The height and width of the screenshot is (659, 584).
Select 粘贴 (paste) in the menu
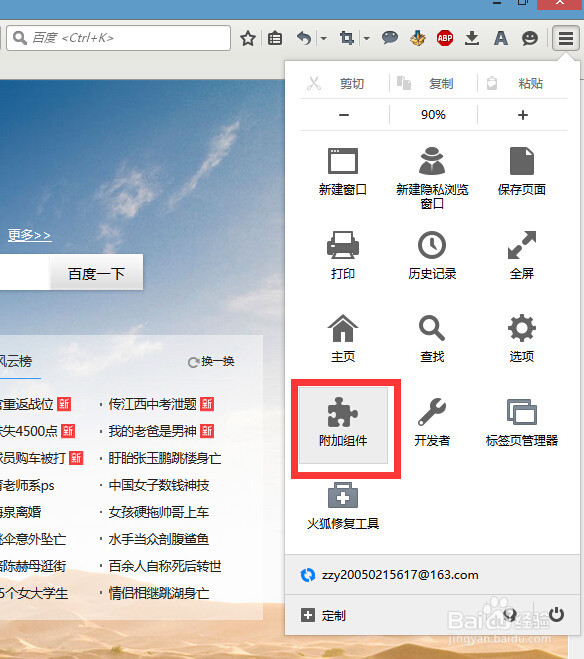pyautogui.click(x=523, y=83)
